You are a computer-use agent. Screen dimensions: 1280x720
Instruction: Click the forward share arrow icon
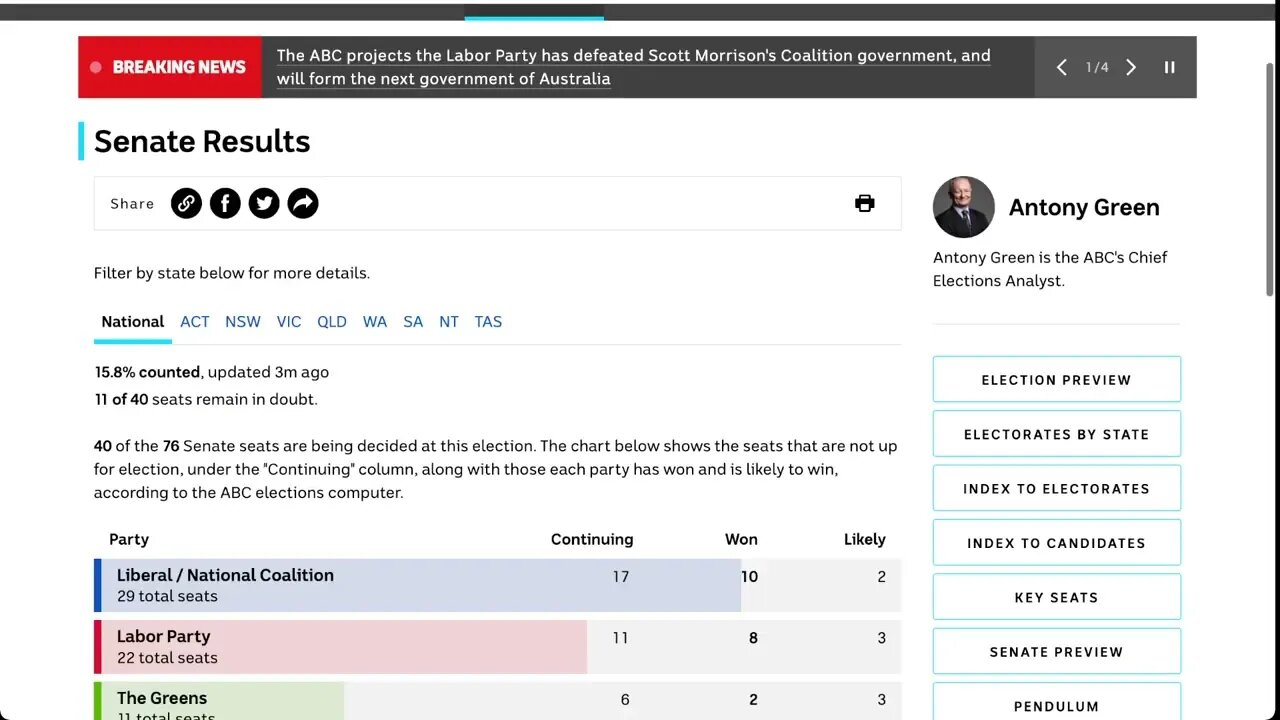click(303, 204)
